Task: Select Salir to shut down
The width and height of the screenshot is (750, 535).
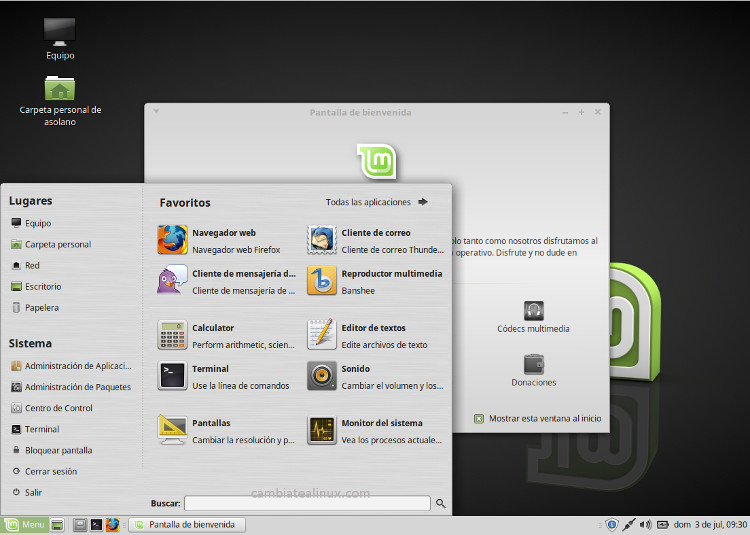Action: [x=26, y=492]
